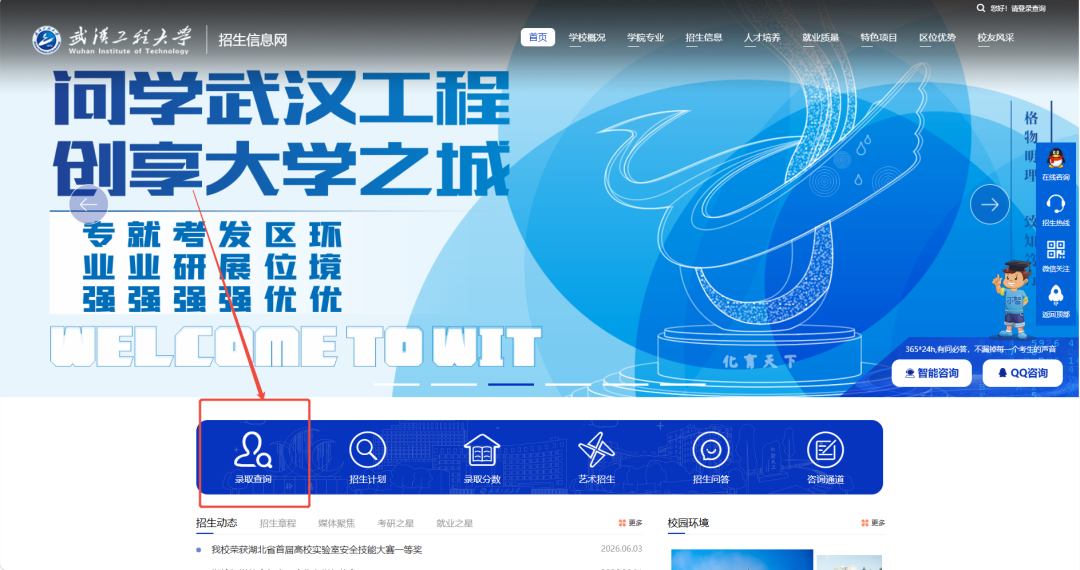
Task: Go to next banner slide arrow
Action: tap(990, 204)
